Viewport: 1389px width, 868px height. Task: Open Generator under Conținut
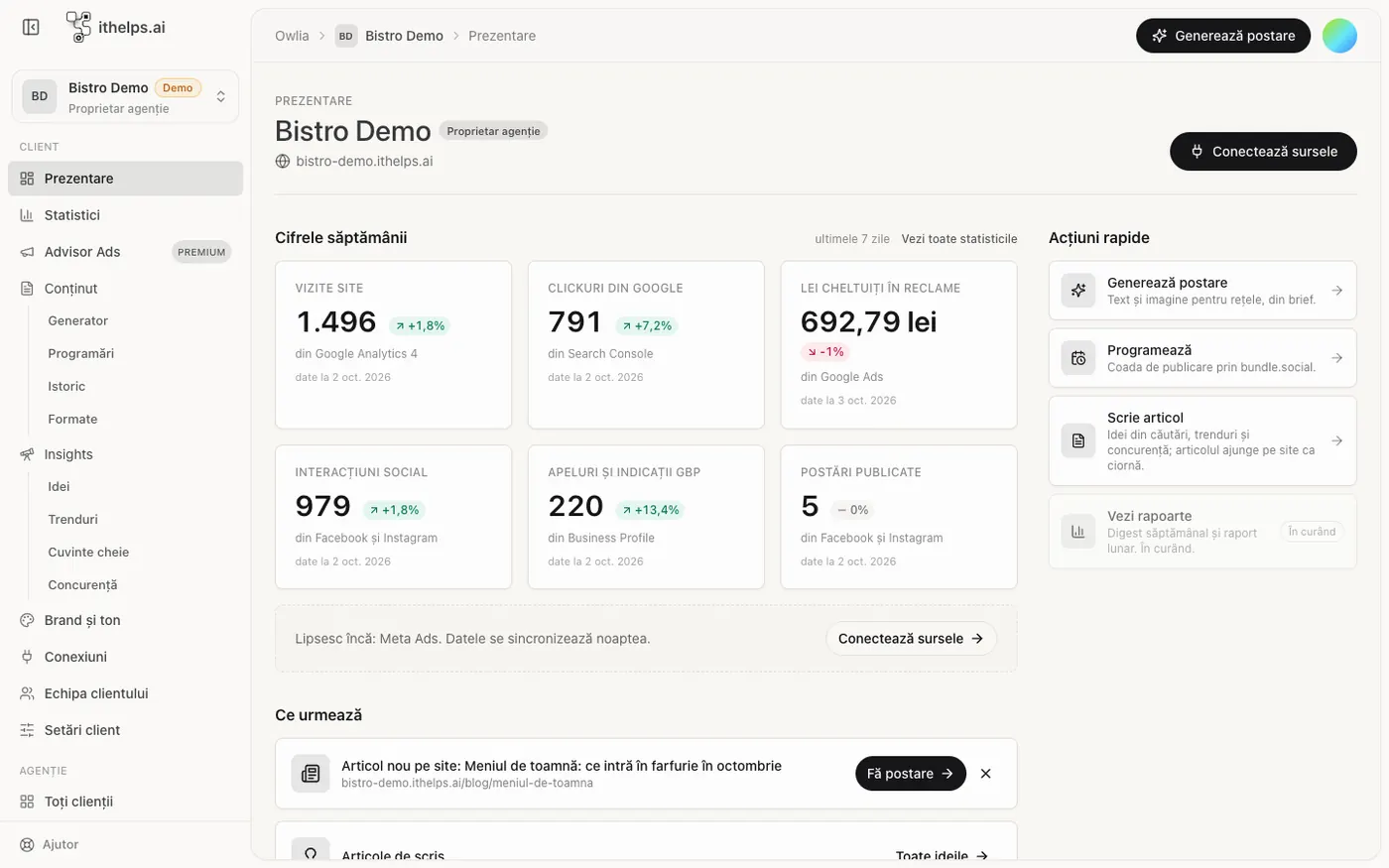pyautogui.click(x=77, y=320)
